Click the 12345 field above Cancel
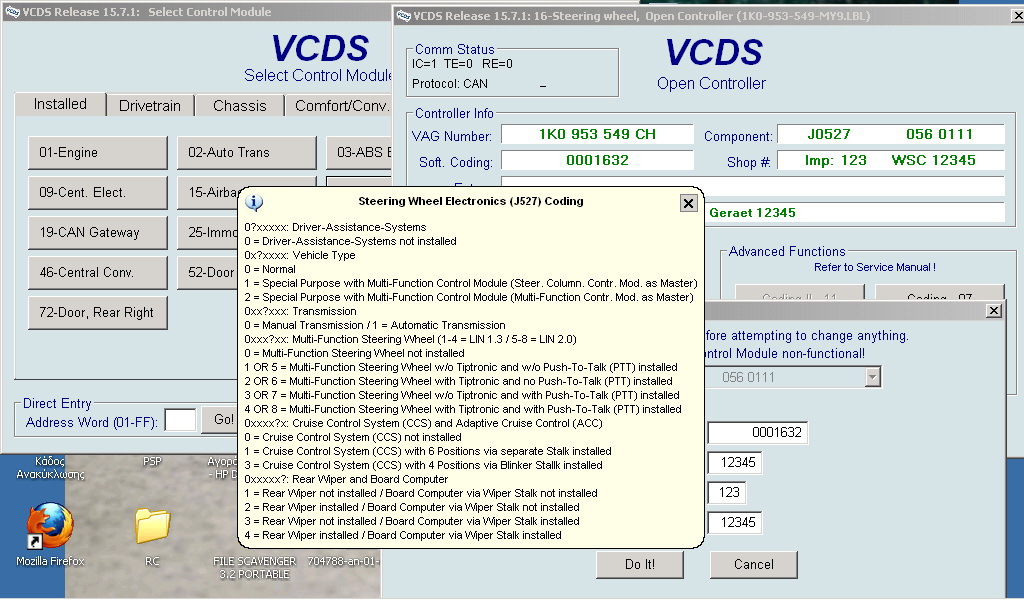 tap(735, 522)
